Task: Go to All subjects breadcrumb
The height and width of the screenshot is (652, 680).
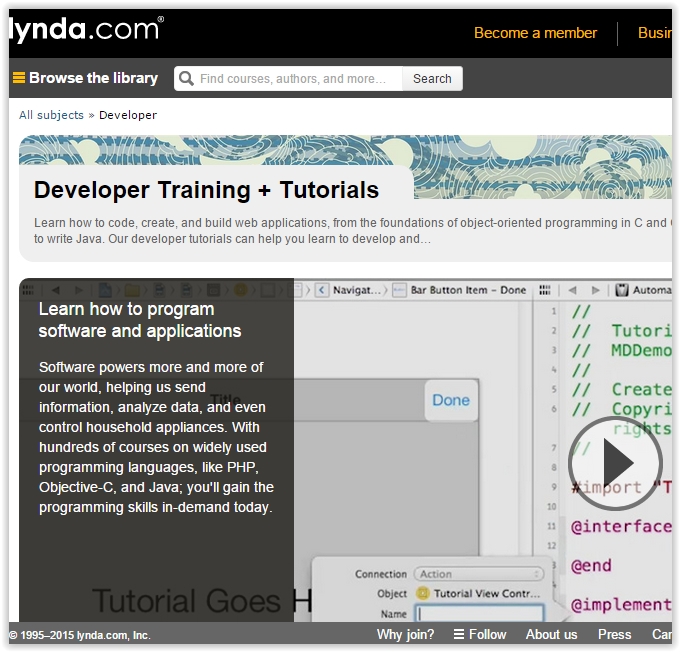Action: [51, 115]
